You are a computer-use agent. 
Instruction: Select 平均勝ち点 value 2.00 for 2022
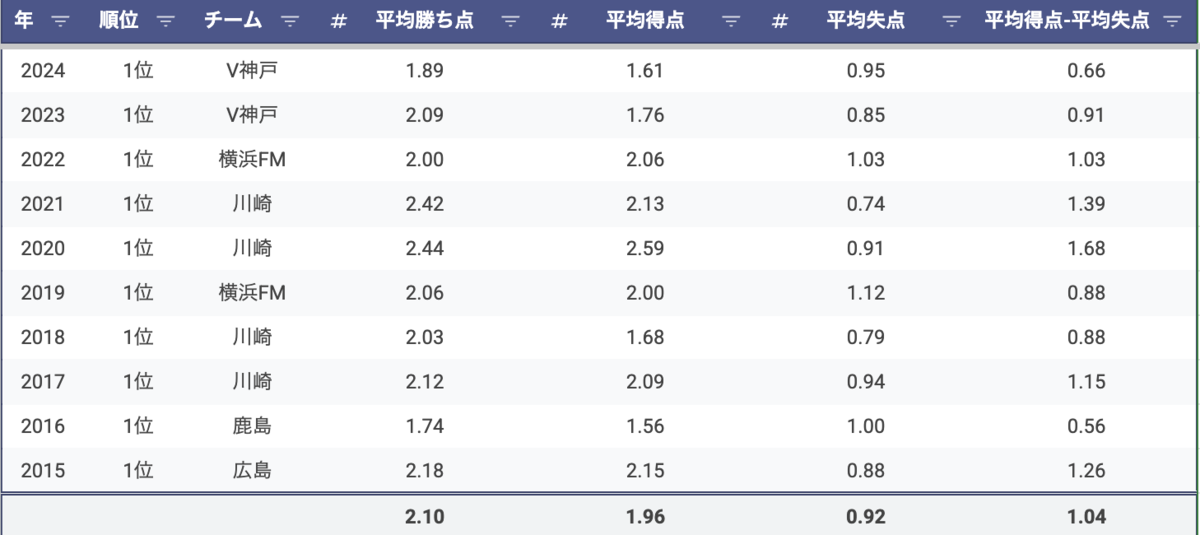pos(424,160)
